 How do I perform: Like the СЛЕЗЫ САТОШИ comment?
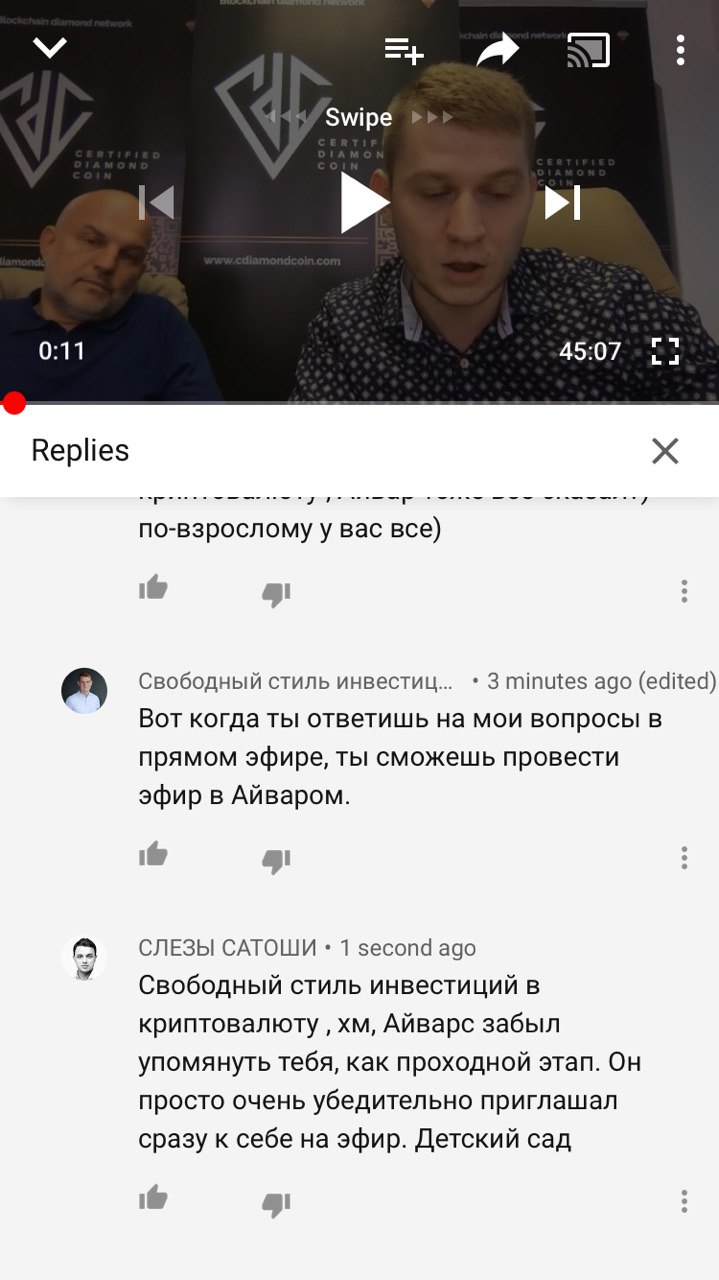(x=153, y=1198)
